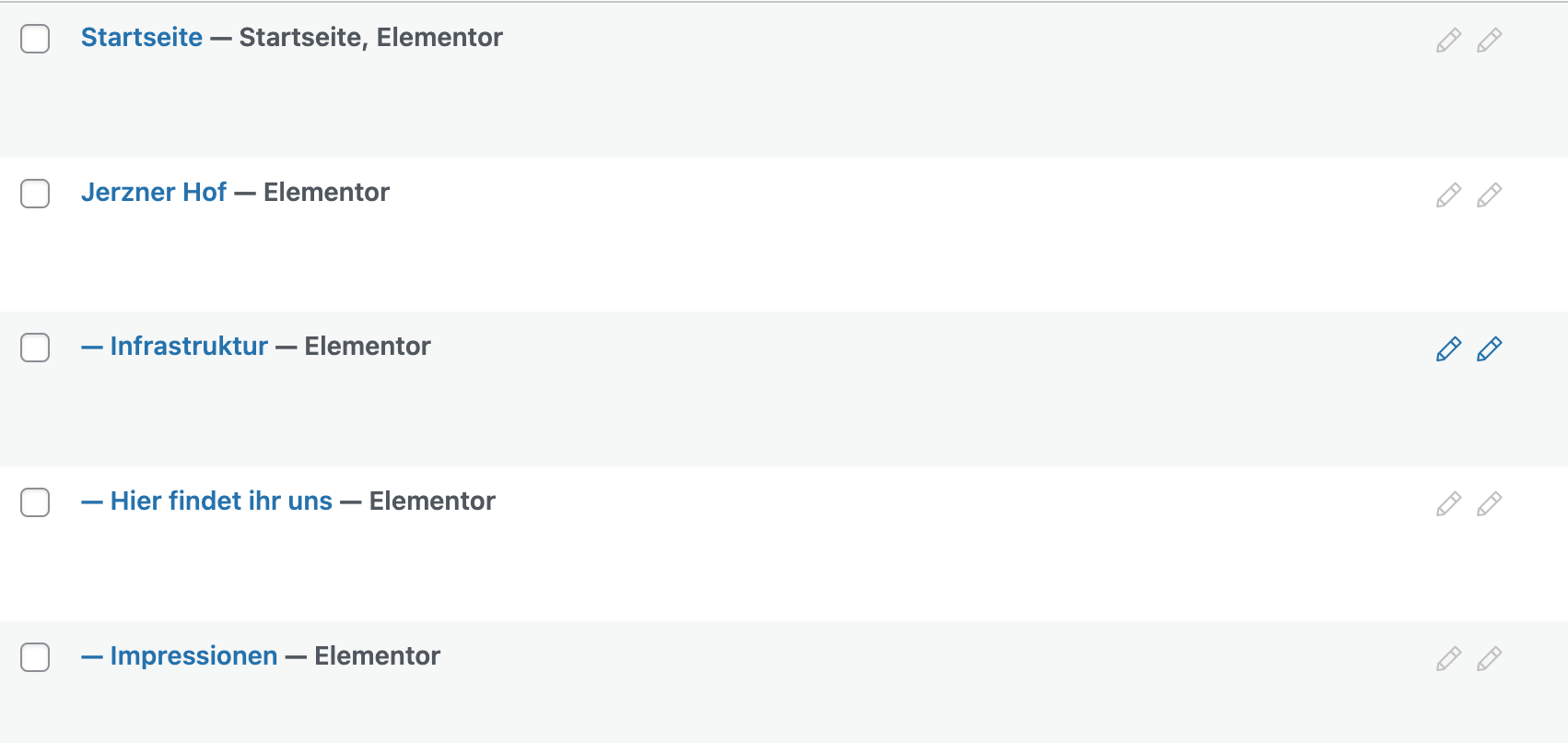Click first blue pencil icon in Infrastruktur row

[x=1448, y=348]
